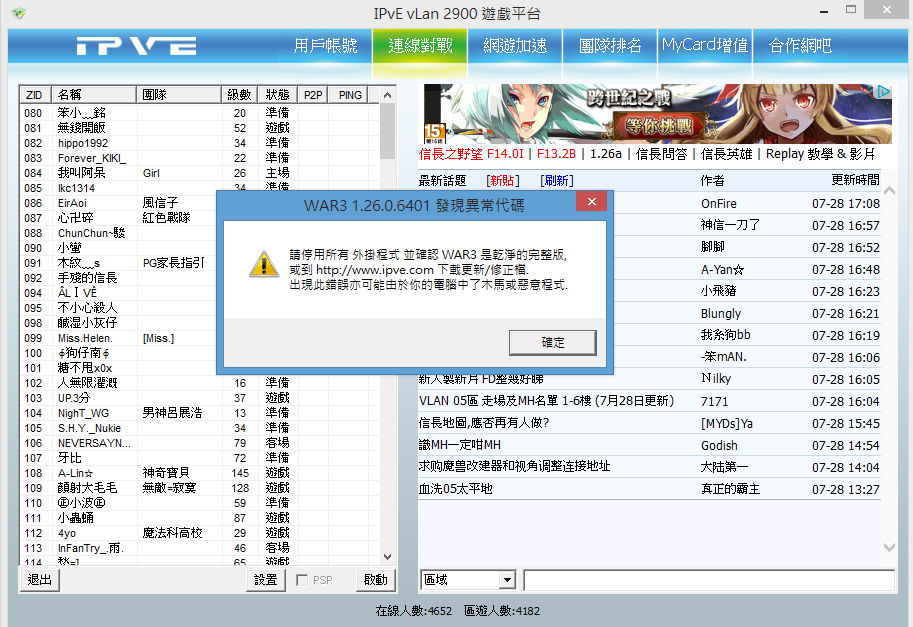Open the 信長問答 link
Viewport: 913px width, 627px height.
[x=661, y=154]
